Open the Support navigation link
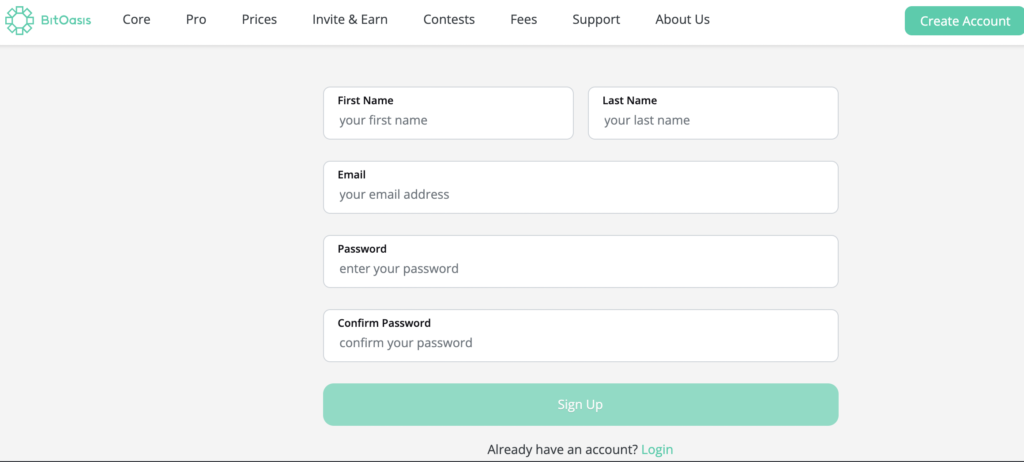The image size is (1024, 462). [x=596, y=20]
